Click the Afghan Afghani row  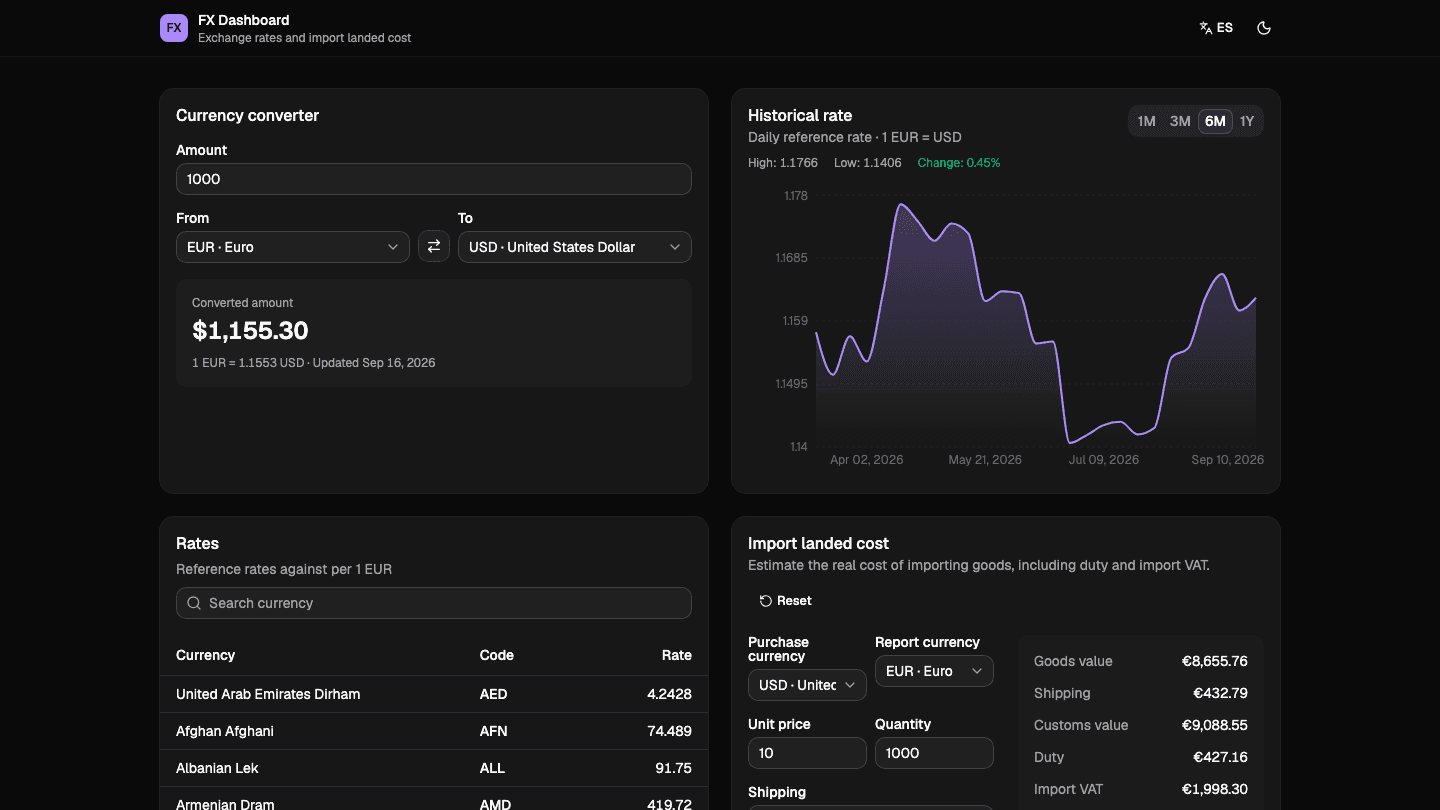(434, 731)
